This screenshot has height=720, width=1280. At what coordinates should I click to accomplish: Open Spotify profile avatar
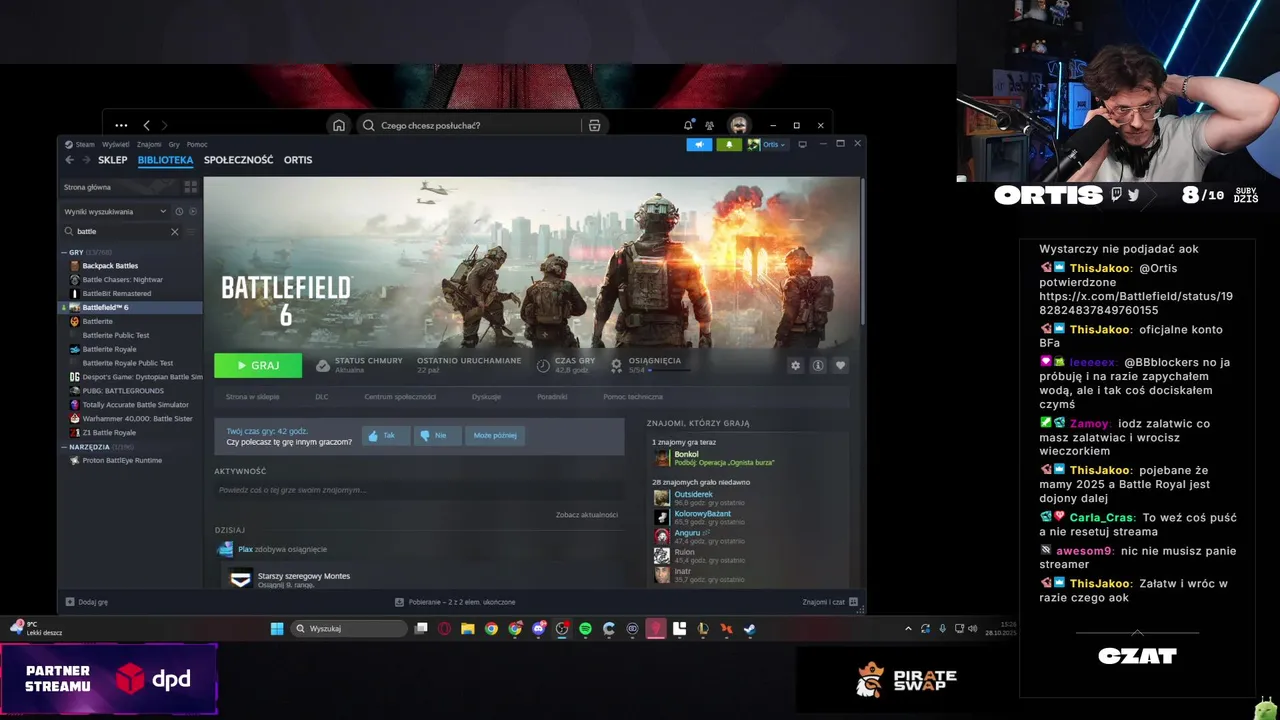coord(738,125)
